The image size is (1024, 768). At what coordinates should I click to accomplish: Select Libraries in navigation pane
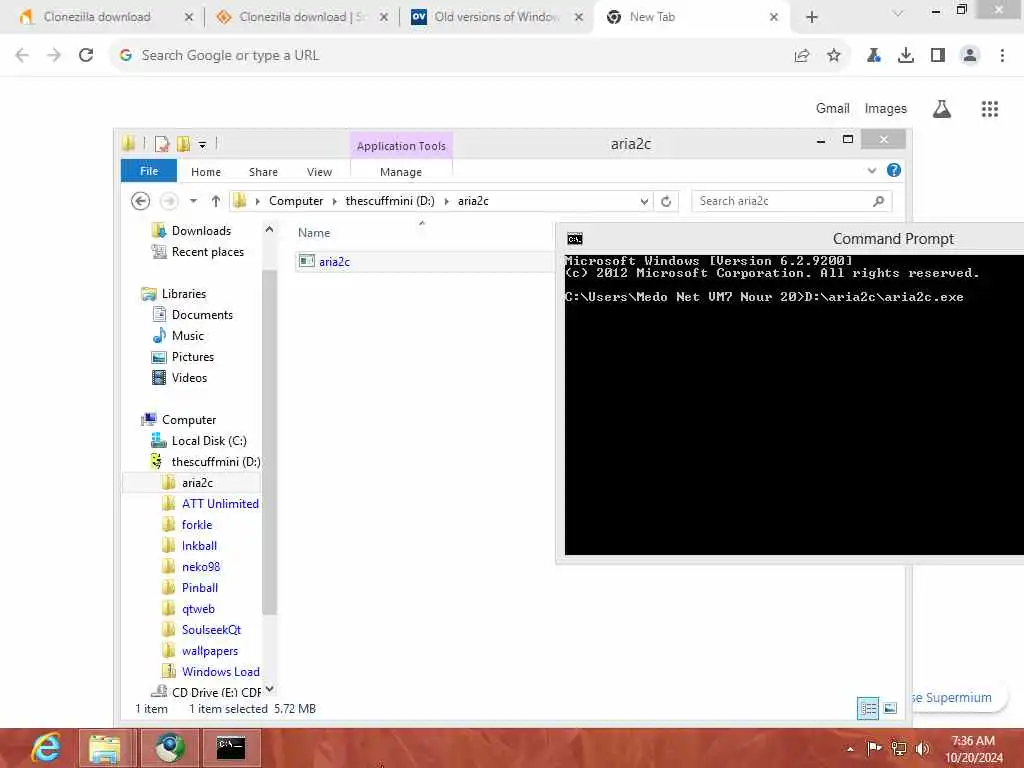[184, 294]
